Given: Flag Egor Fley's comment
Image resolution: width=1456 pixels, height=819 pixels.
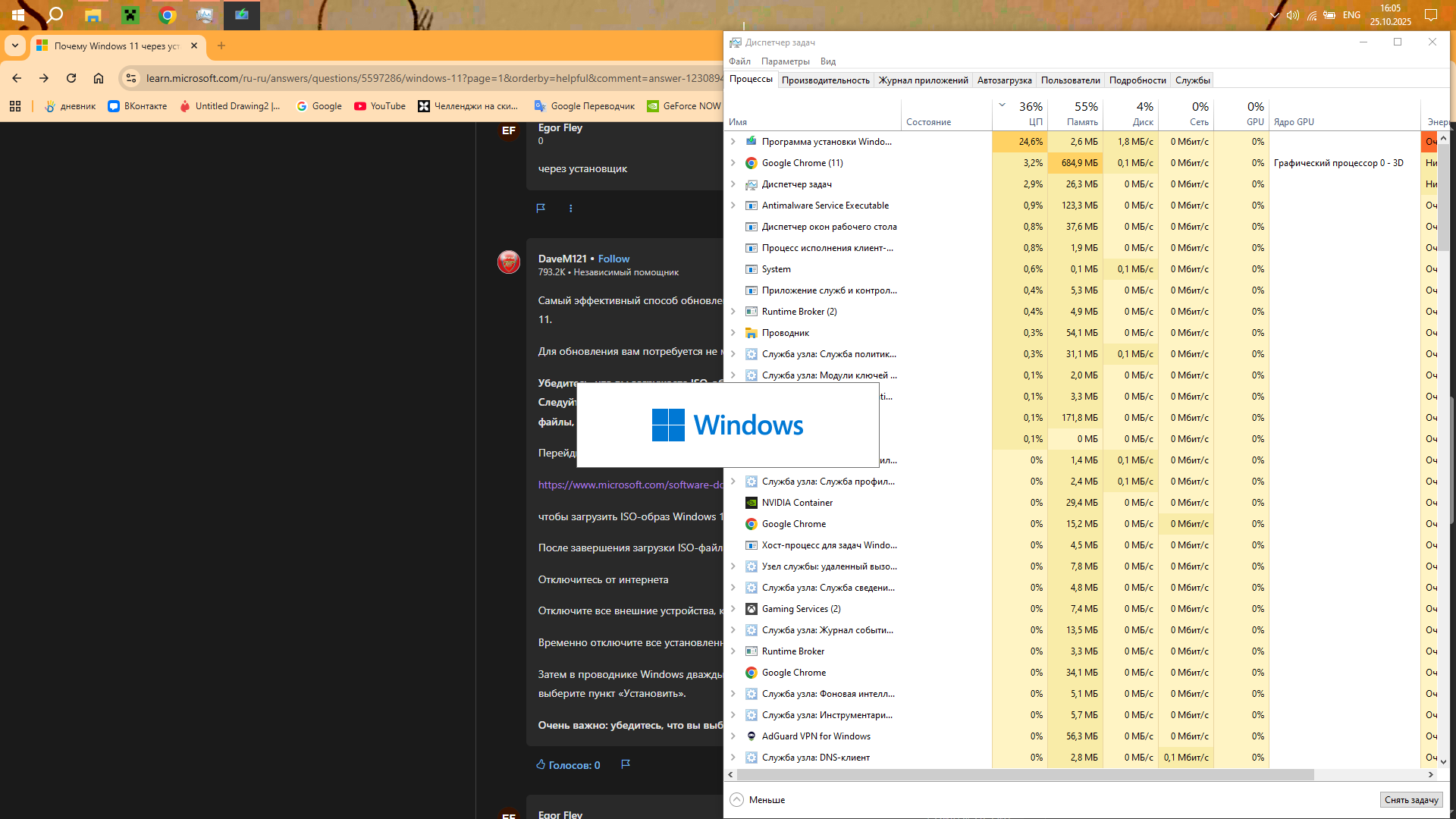Looking at the screenshot, I should (541, 208).
